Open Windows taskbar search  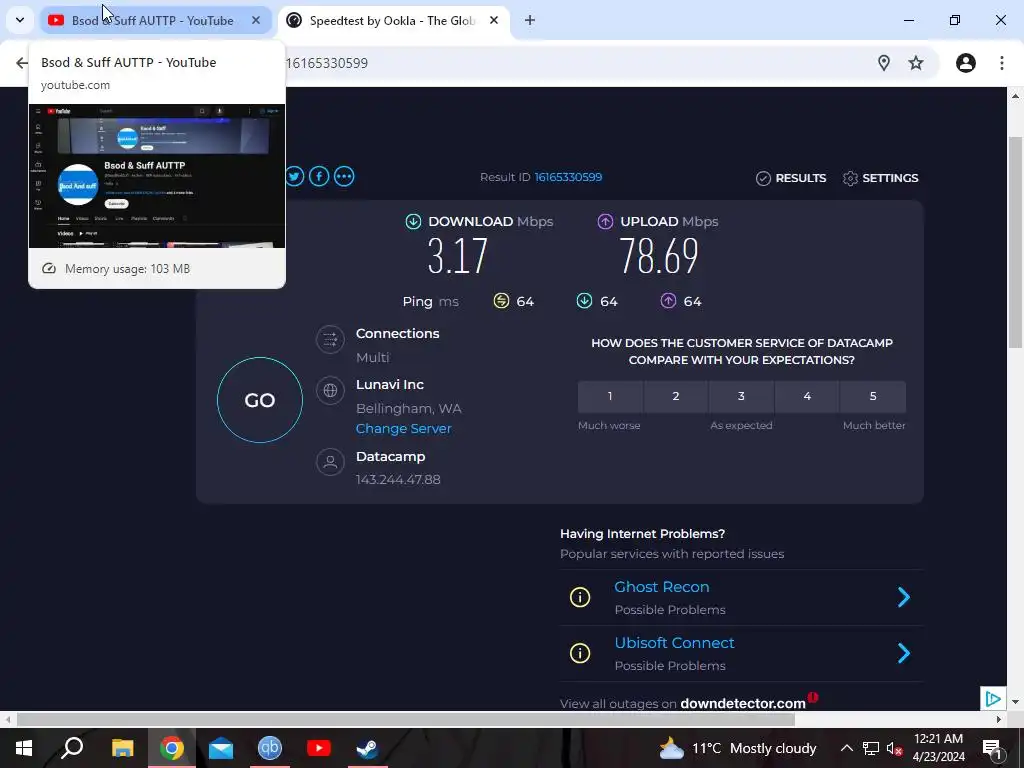point(72,748)
